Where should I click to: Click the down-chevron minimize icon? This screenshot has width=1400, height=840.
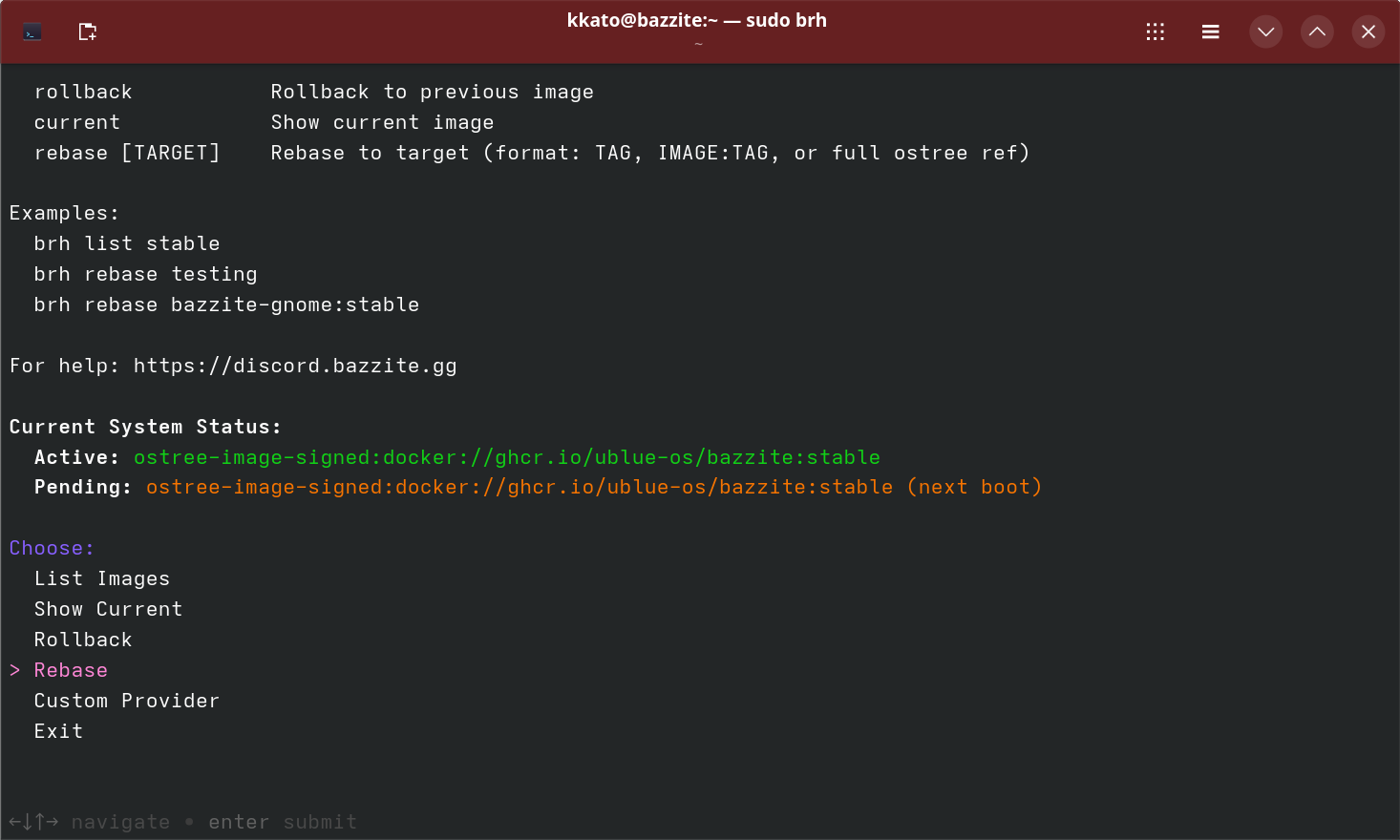1265,31
